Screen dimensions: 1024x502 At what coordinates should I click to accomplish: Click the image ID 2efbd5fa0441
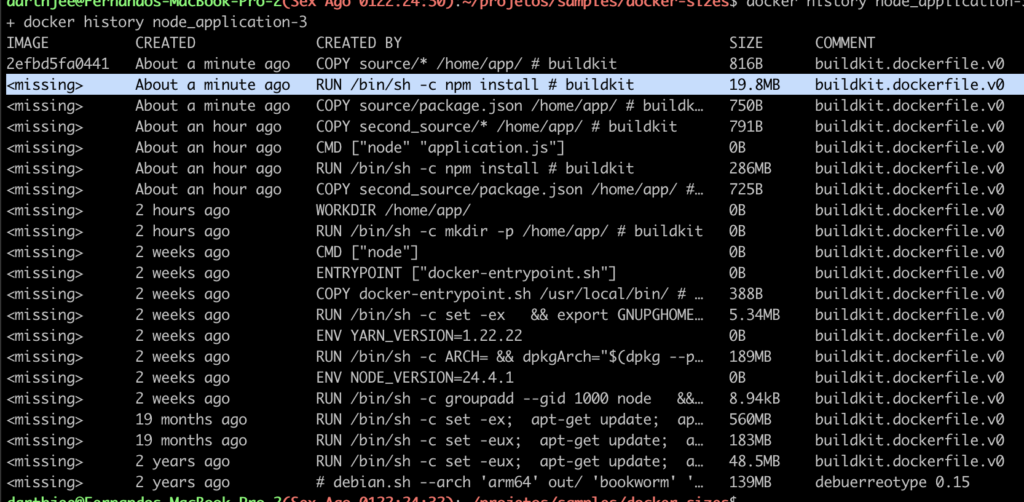[57, 64]
